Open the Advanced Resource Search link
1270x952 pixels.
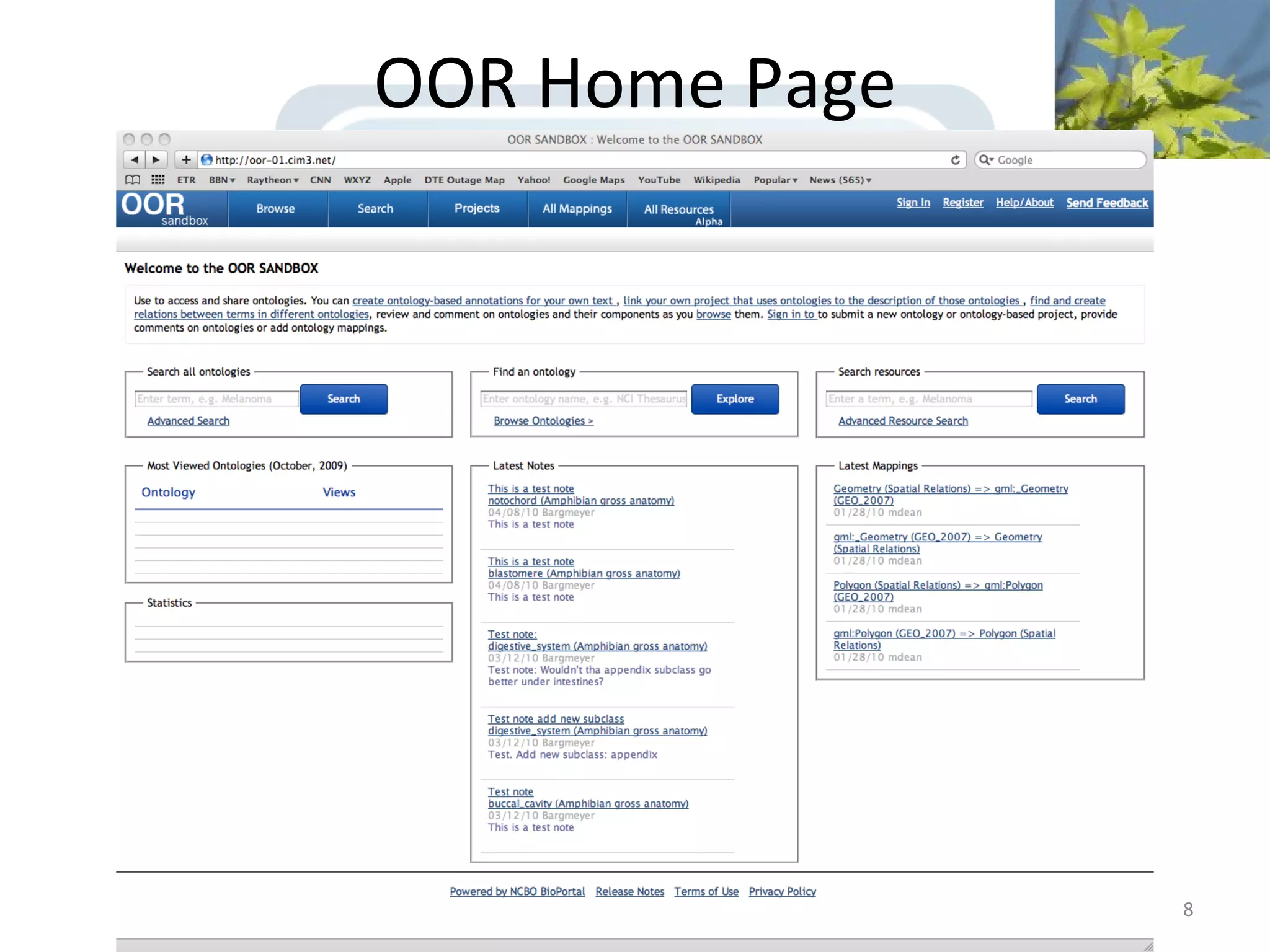[x=903, y=421]
